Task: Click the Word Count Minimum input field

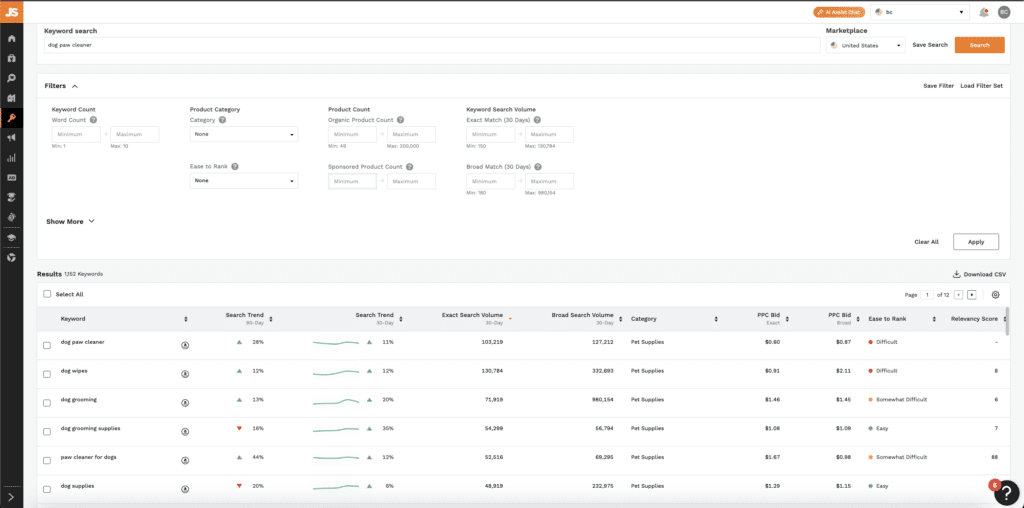Action: [77, 134]
